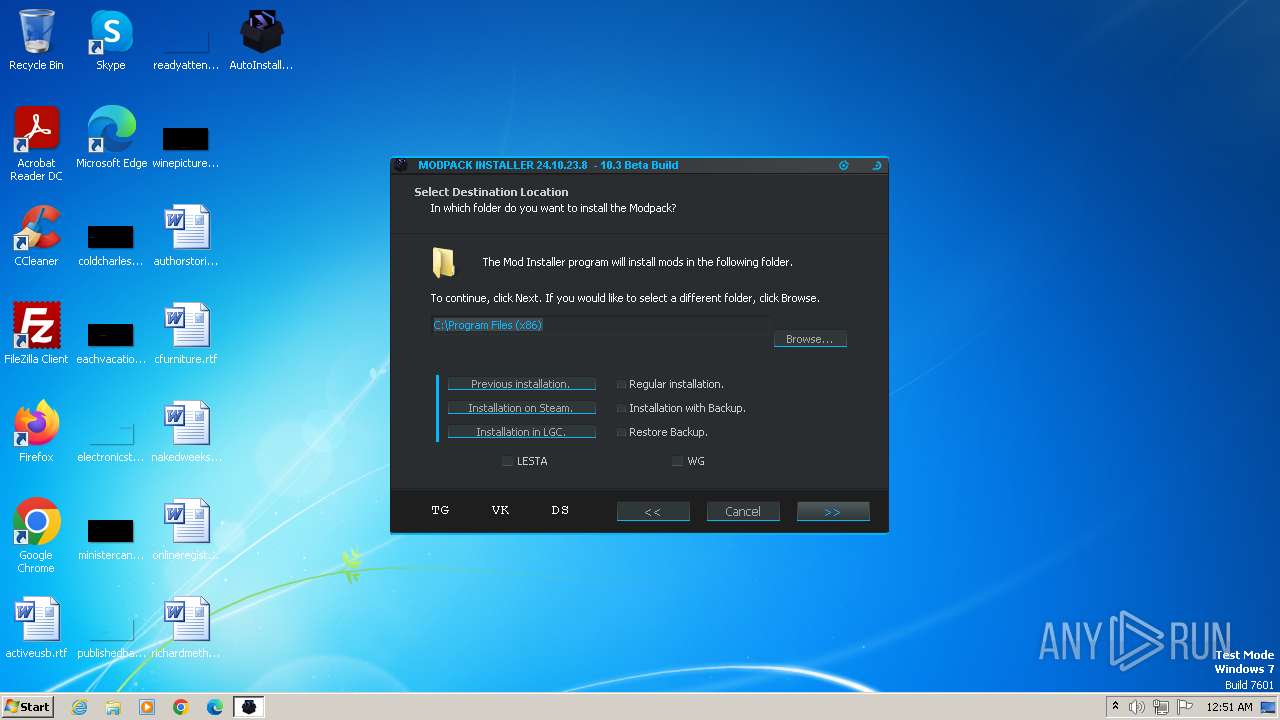The image size is (1280, 720).
Task: Click the Browse... button
Action: (x=810, y=339)
